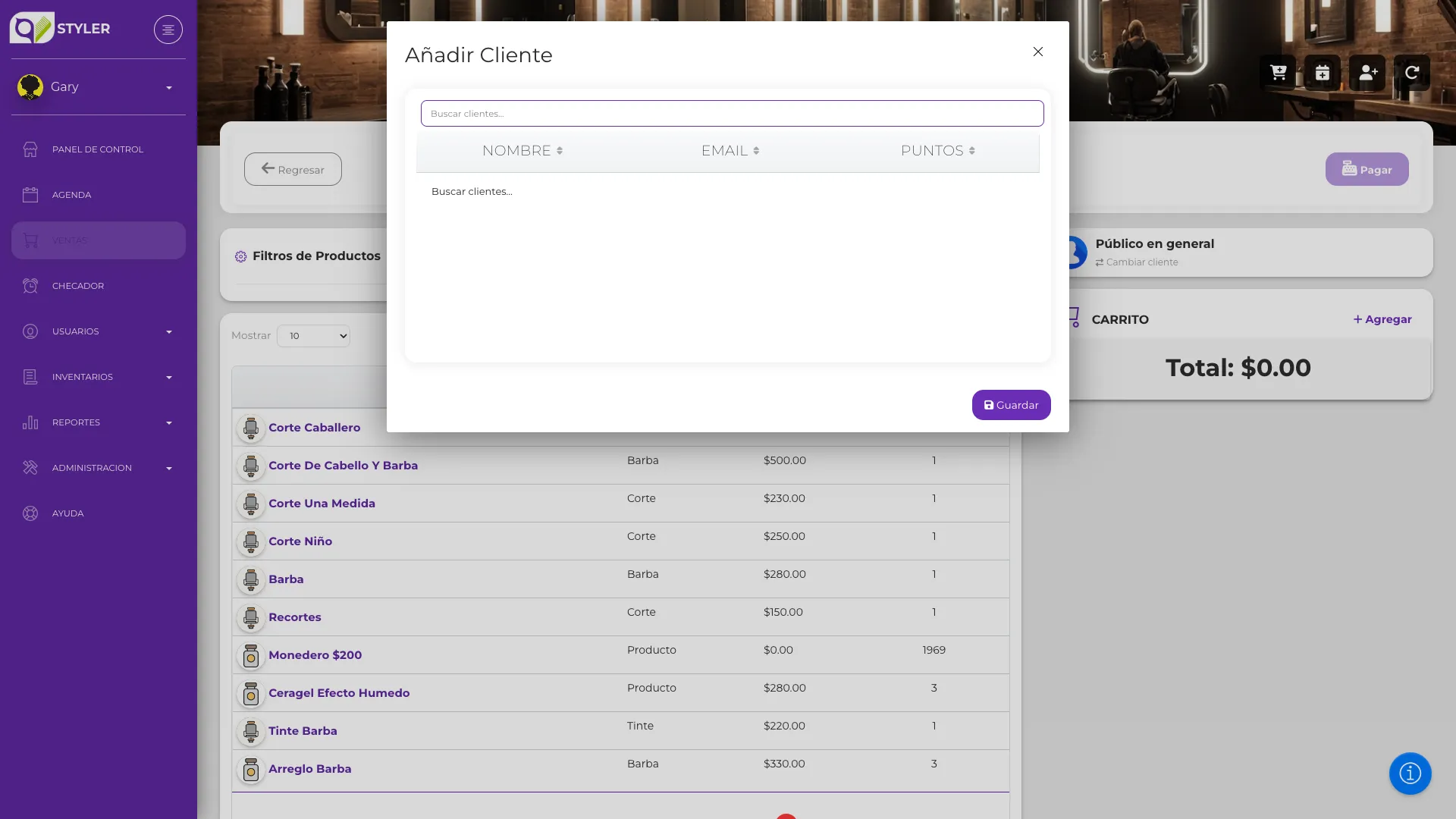
Task: Open the Mostrar rows dropdown
Action: [313, 336]
